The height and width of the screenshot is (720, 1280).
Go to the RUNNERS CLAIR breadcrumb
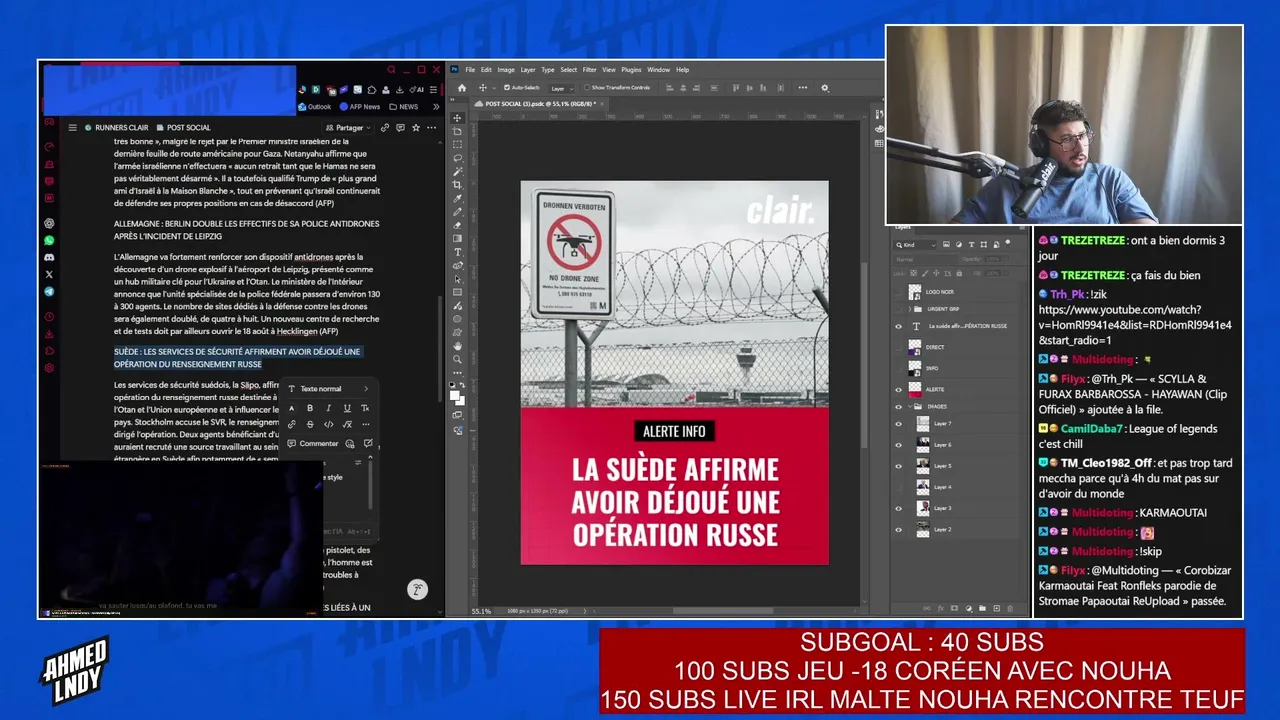click(116, 128)
